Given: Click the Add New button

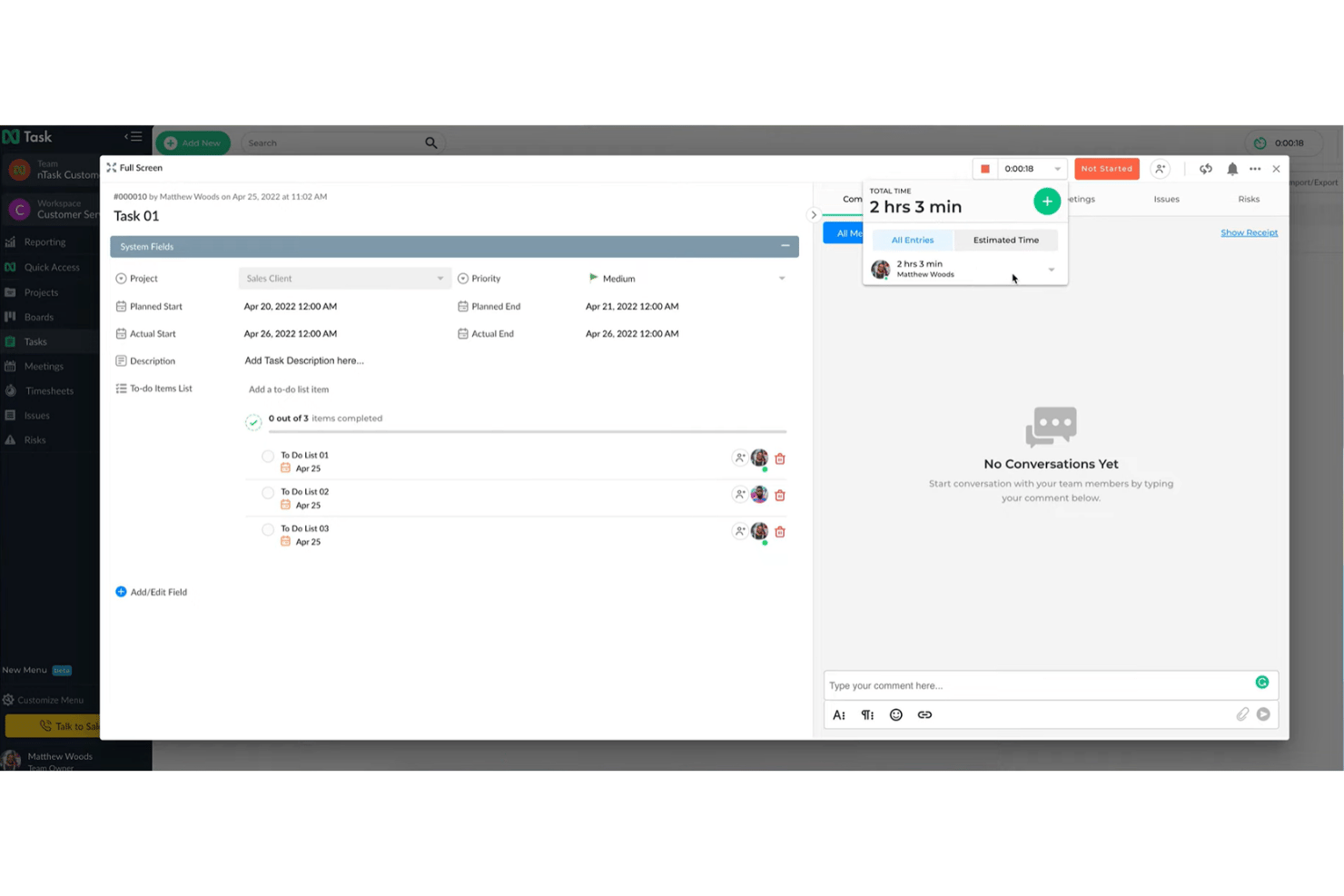Looking at the screenshot, I should coord(193,143).
